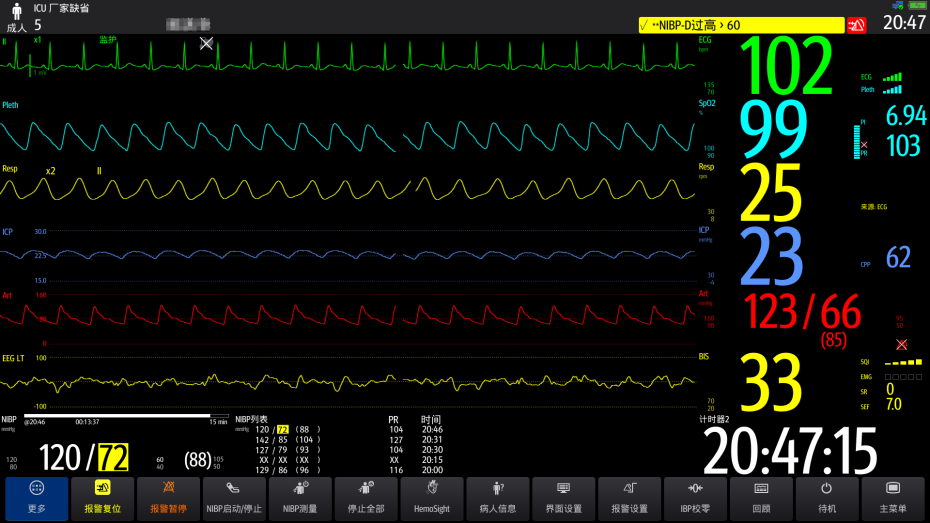Screen dimensions: 930x523
Task: Open 报警设置 alarm setup
Action: click(629, 499)
